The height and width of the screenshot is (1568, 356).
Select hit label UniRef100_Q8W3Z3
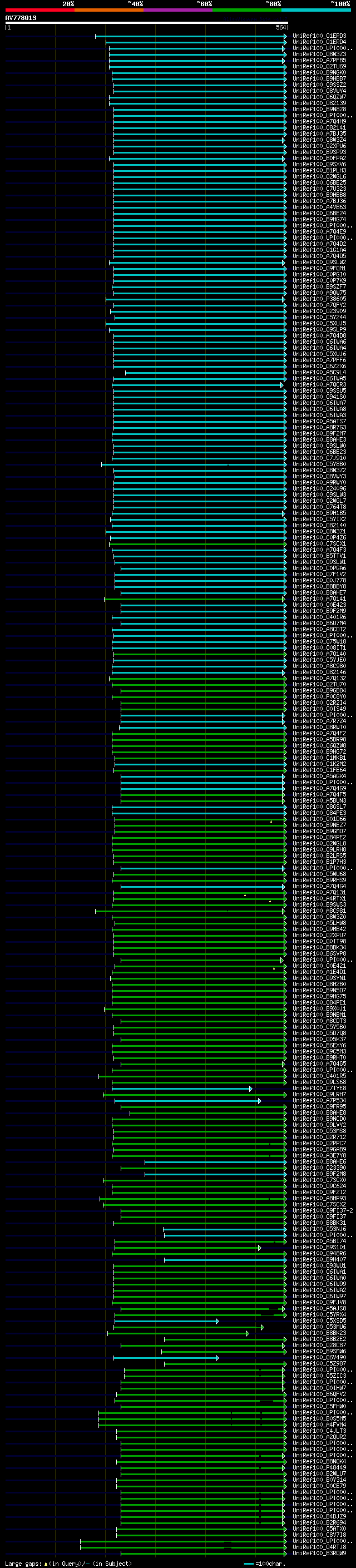click(319, 54)
